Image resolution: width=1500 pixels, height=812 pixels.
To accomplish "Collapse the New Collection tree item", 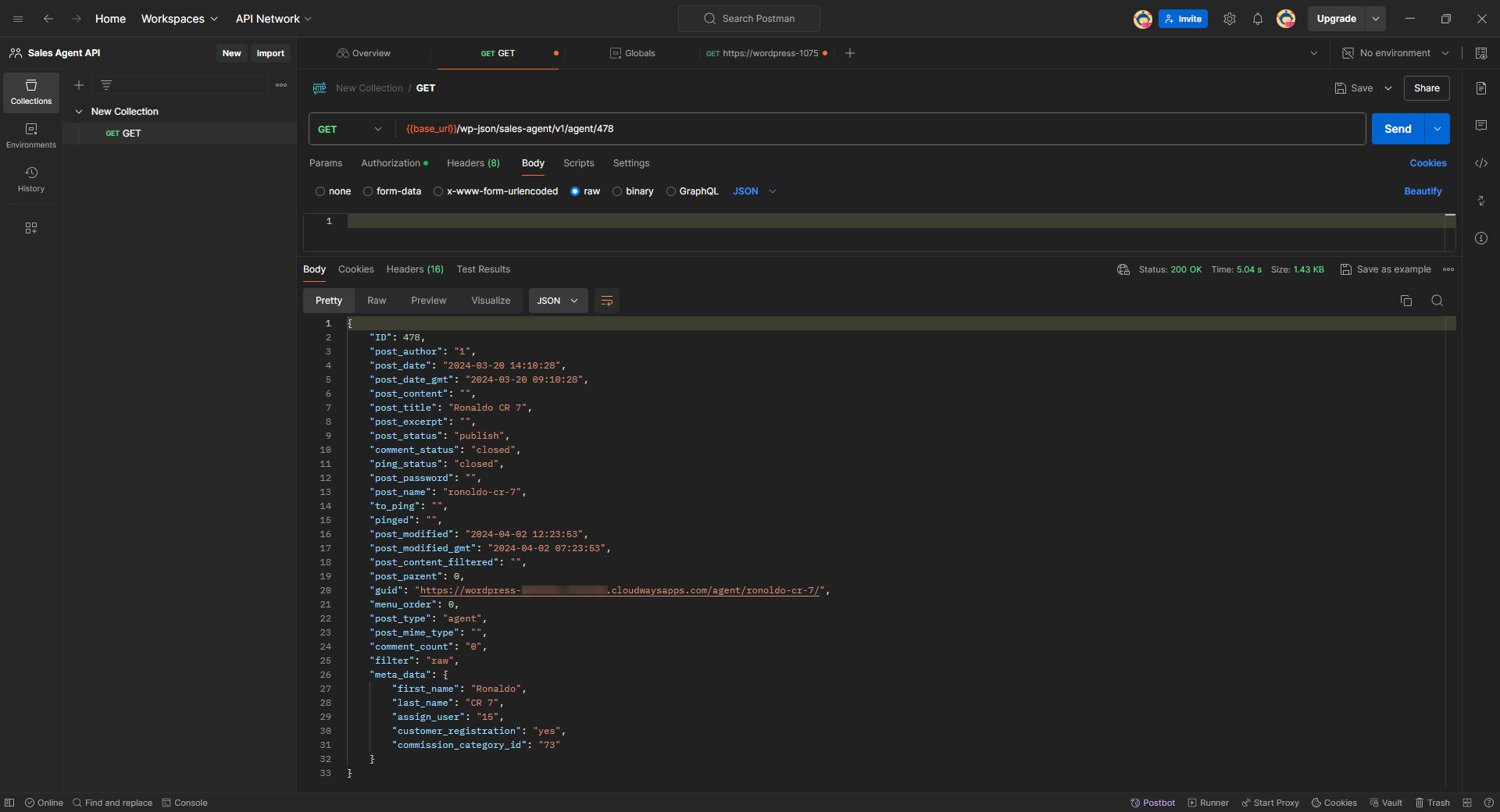I will click(79, 112).
